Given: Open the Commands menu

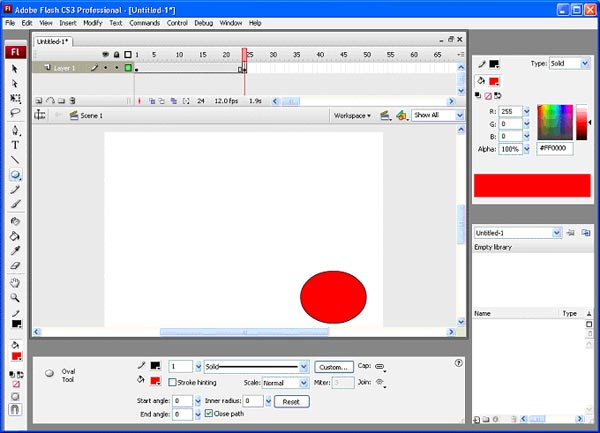Looking at the screenshot, I should coord(144,22).
